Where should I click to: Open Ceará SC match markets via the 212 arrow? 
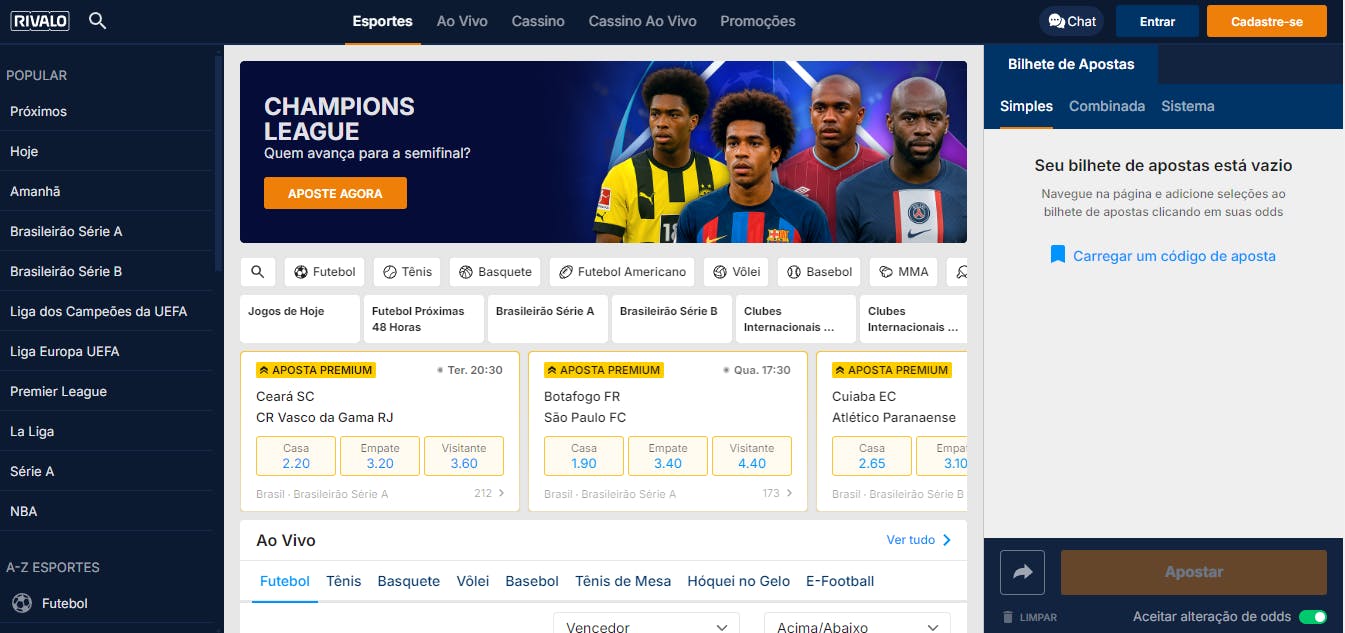[x=490, y=493]
